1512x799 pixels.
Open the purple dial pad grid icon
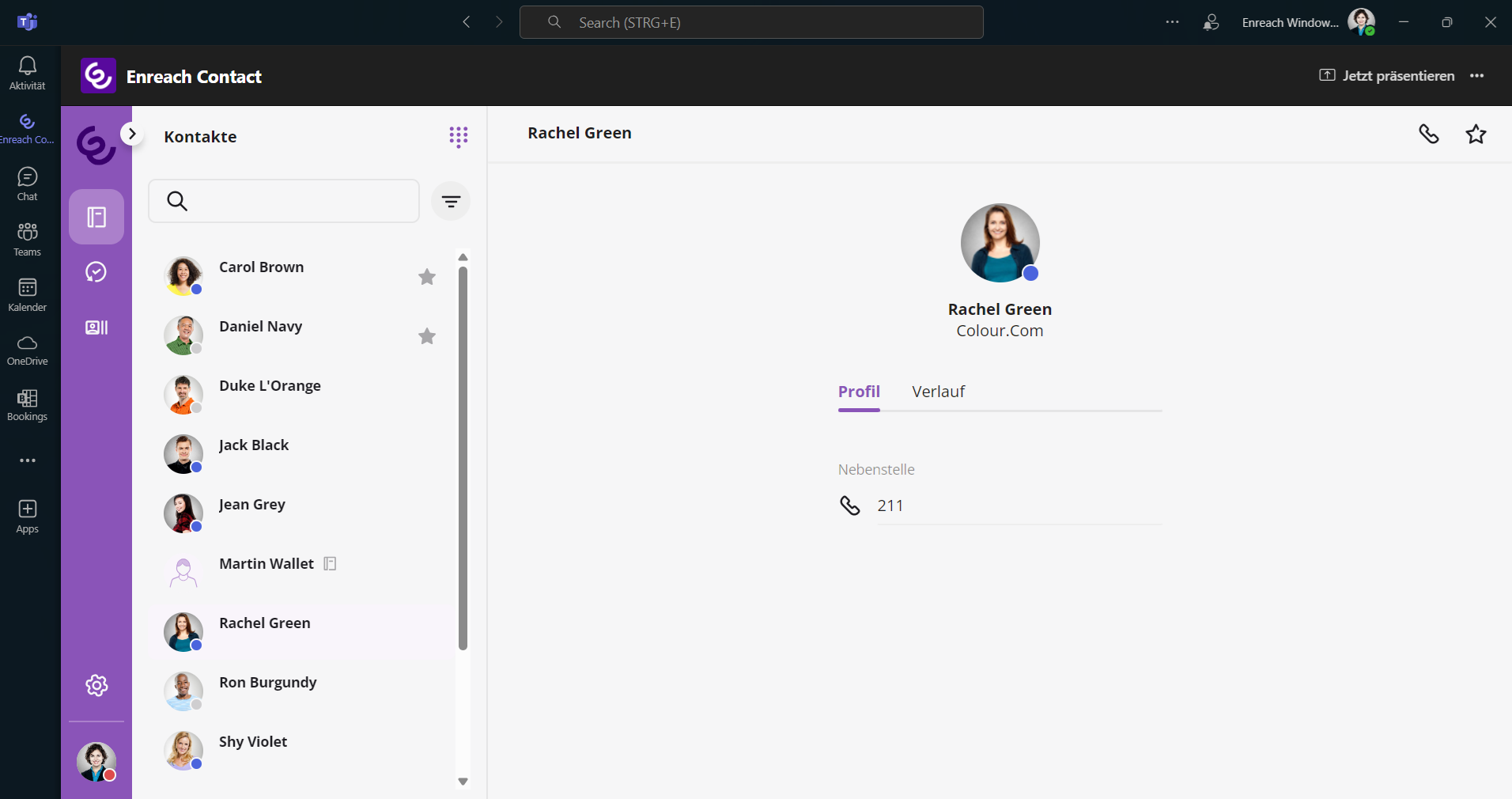(458, 137)
